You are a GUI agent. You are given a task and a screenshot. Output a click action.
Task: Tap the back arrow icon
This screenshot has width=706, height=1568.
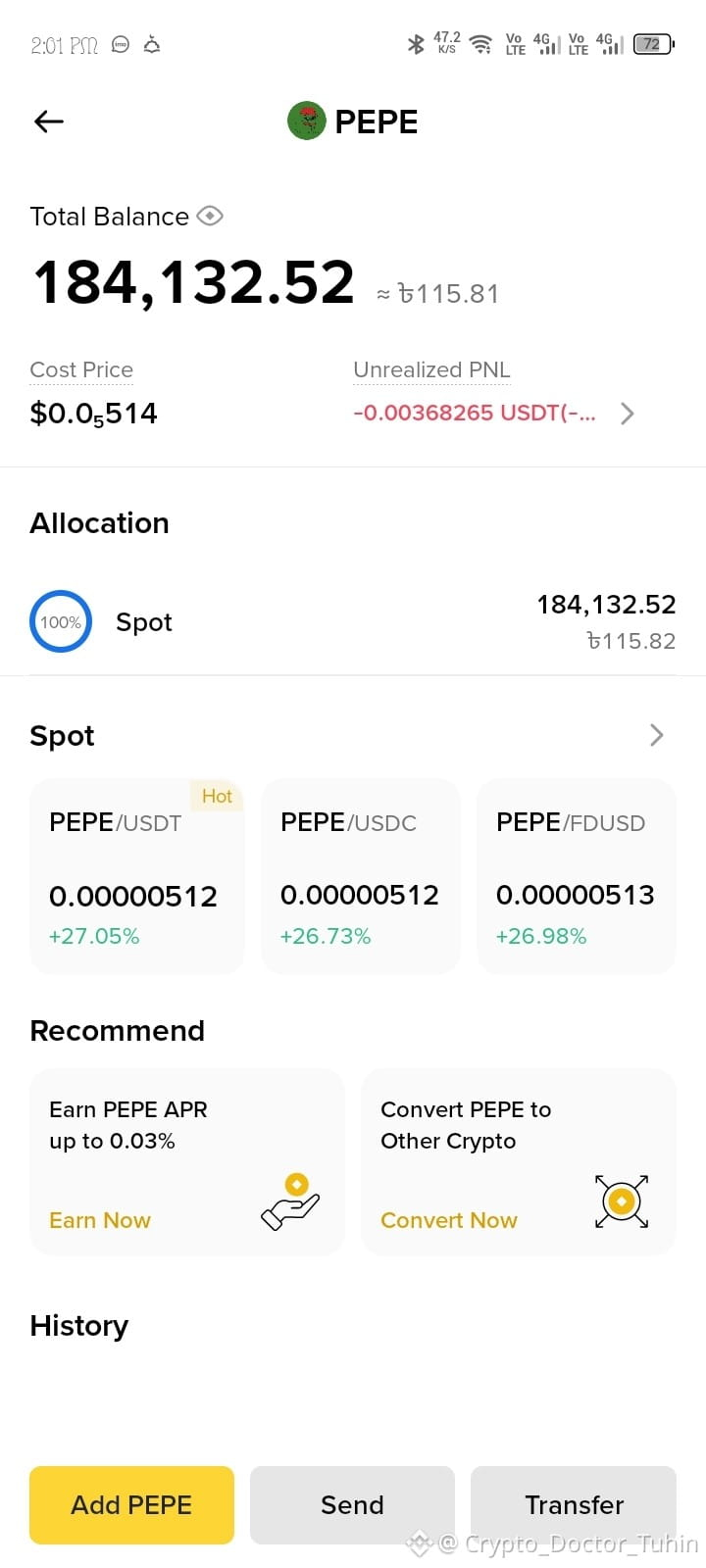click(x=49, y=122)
